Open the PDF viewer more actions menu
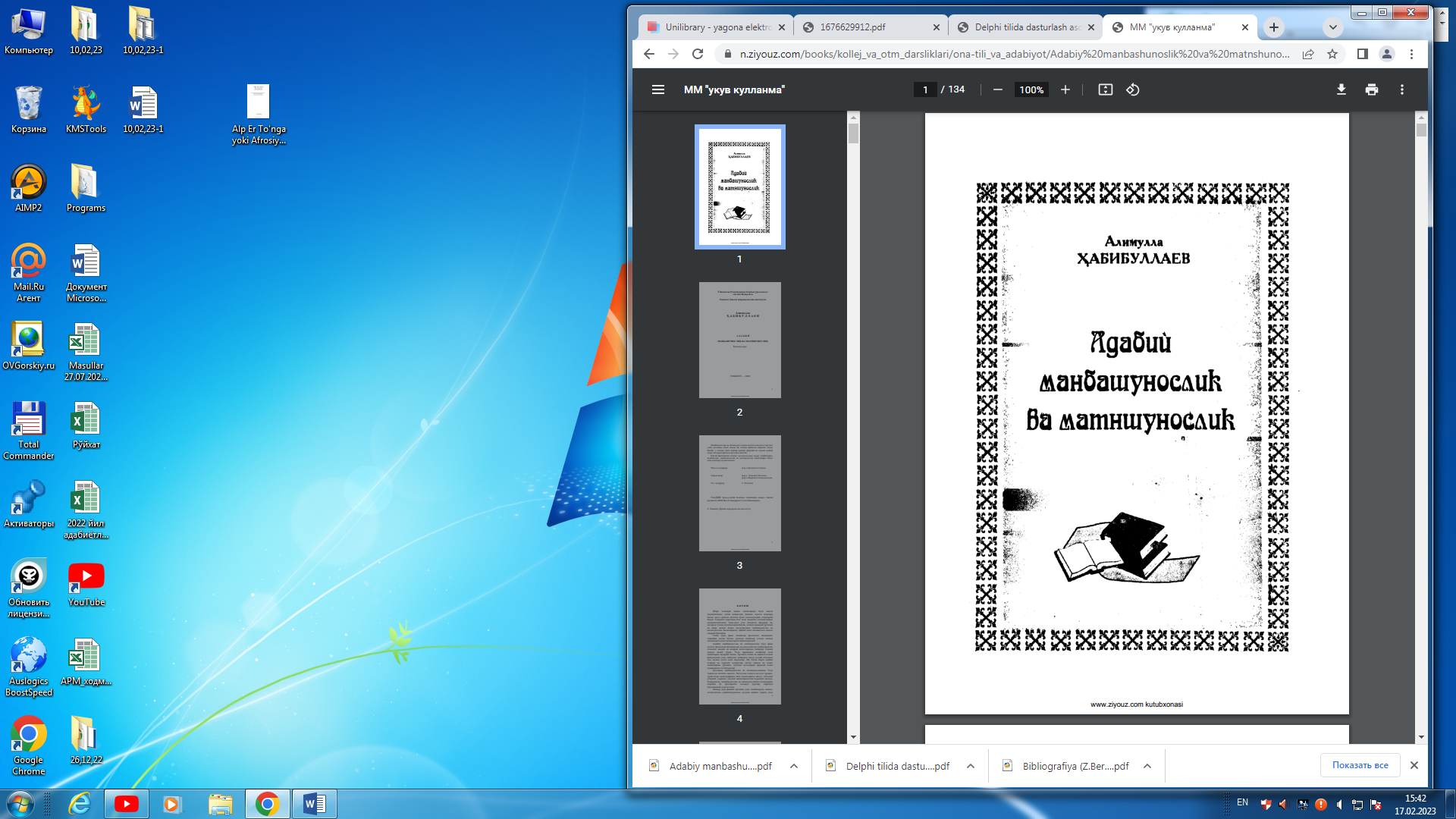Image resolution: width=1456 pixels, height=819 pixels. tap(1401, 89)
